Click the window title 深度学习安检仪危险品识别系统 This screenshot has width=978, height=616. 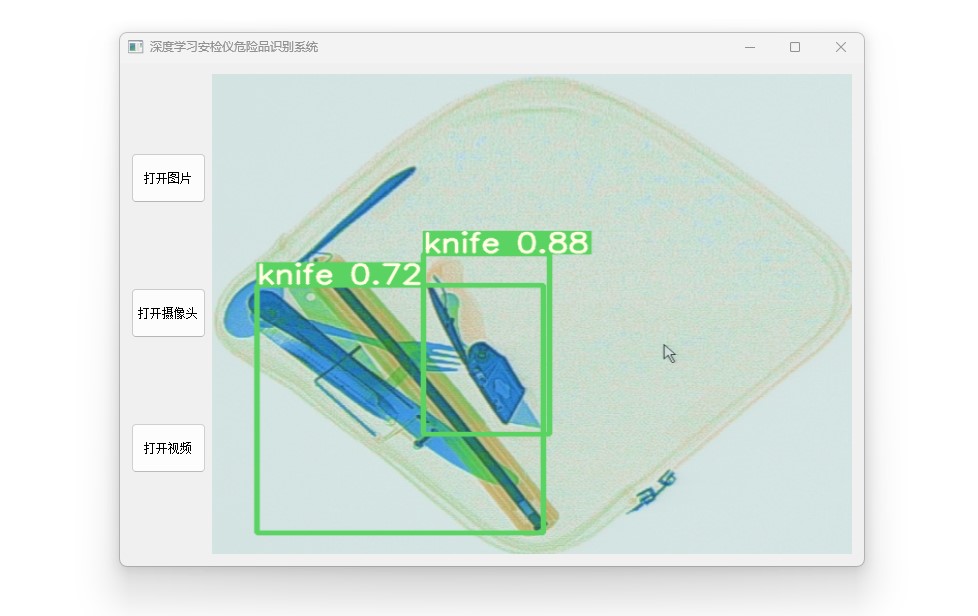coord(234,47)
